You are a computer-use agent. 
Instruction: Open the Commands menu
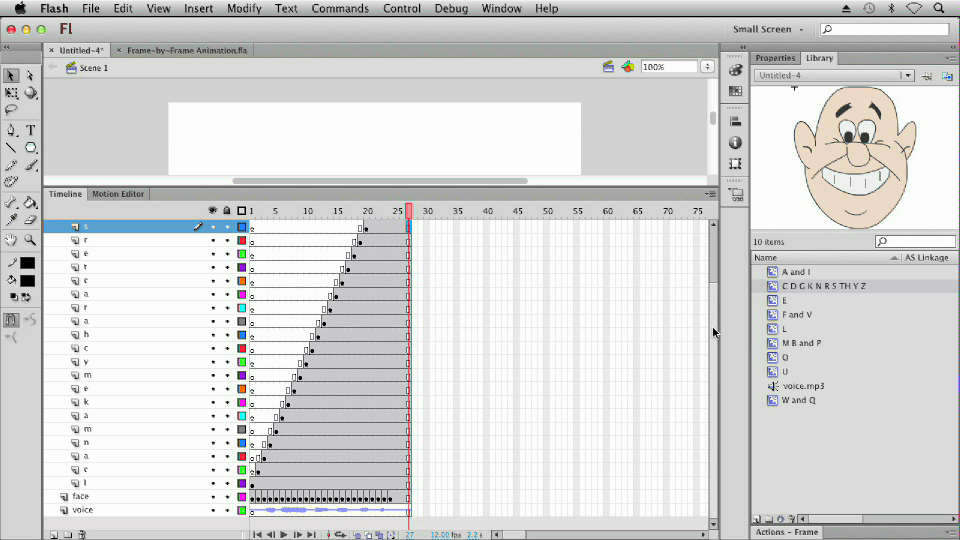[340, 9]
